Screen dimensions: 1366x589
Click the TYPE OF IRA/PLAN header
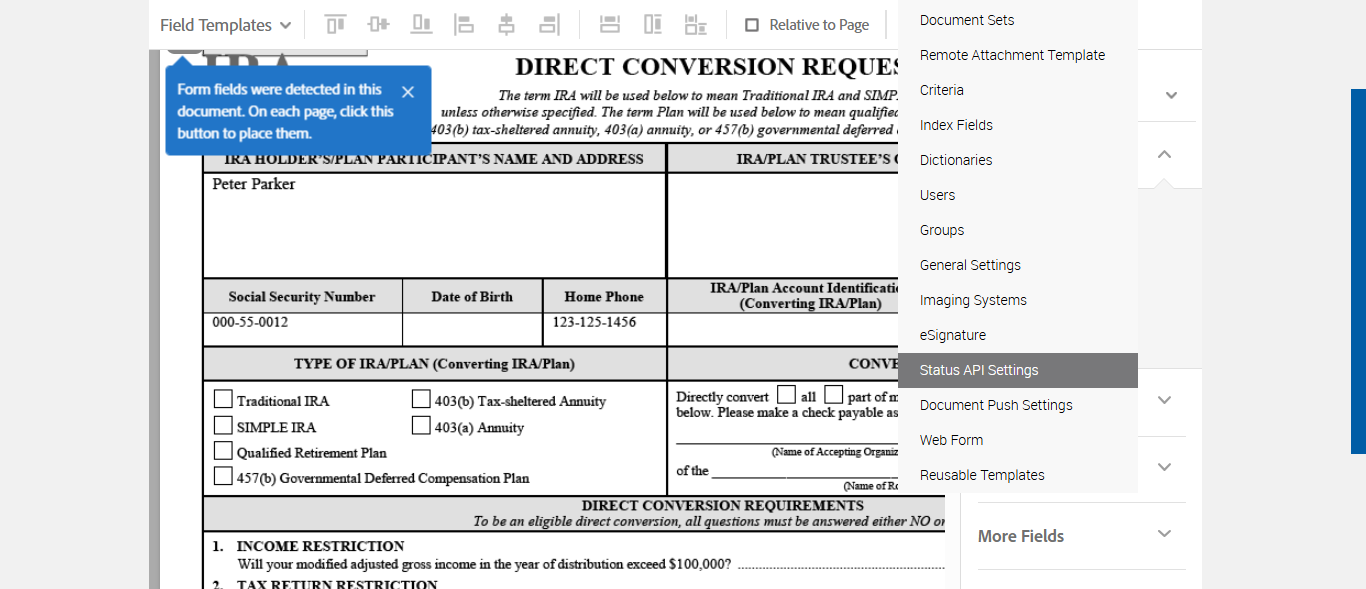434,364
